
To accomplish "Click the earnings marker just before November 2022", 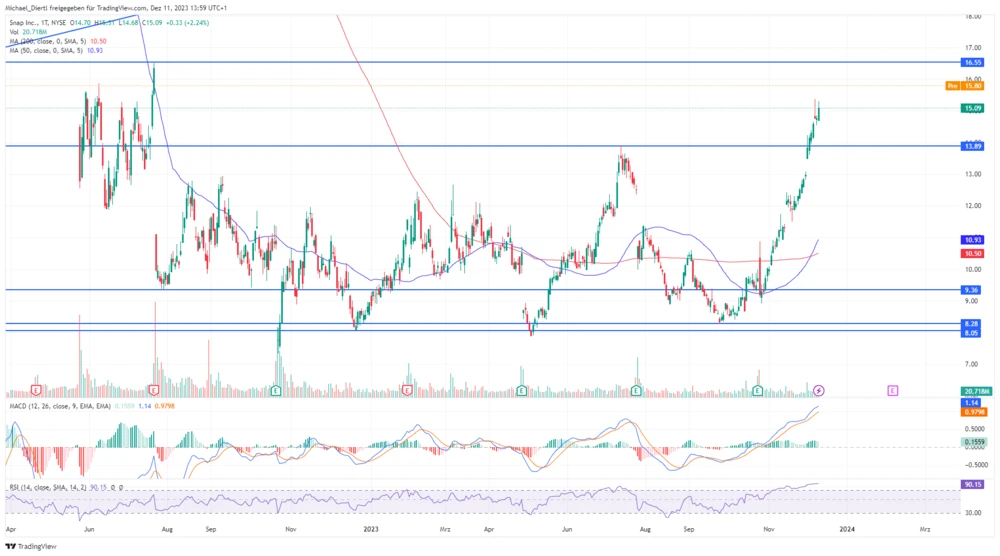I will coord(276,389).
